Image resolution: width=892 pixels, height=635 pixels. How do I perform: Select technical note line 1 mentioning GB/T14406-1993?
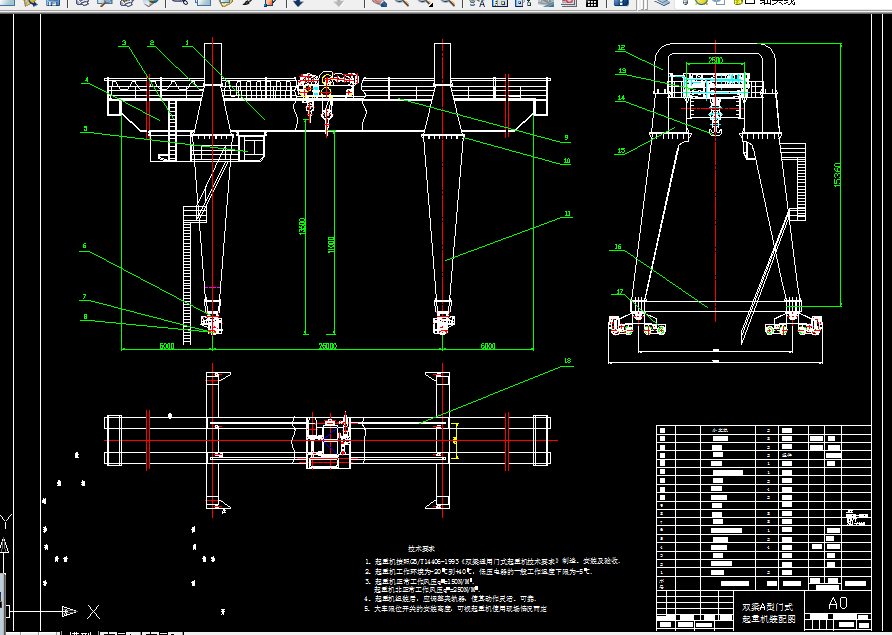[493, 560]
